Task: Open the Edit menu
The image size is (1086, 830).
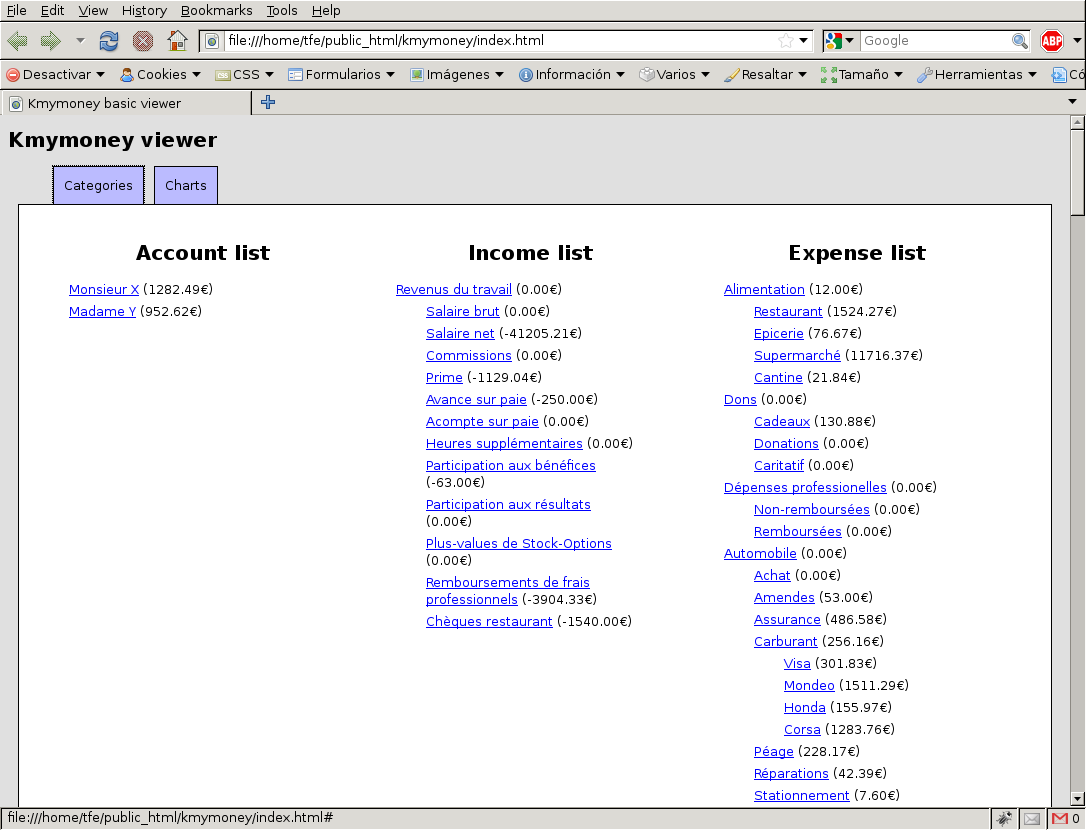Action: coord(52,10)
